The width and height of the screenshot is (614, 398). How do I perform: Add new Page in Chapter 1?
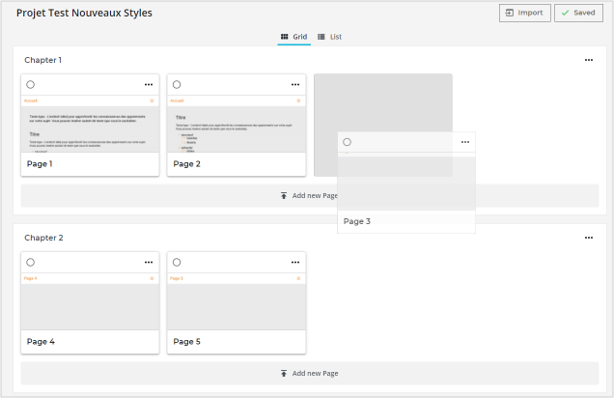tap(310, 195)
